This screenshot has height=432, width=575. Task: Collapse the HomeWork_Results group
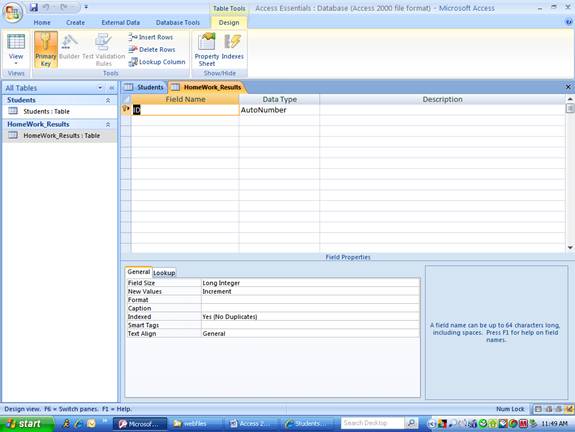click(108, 125)
